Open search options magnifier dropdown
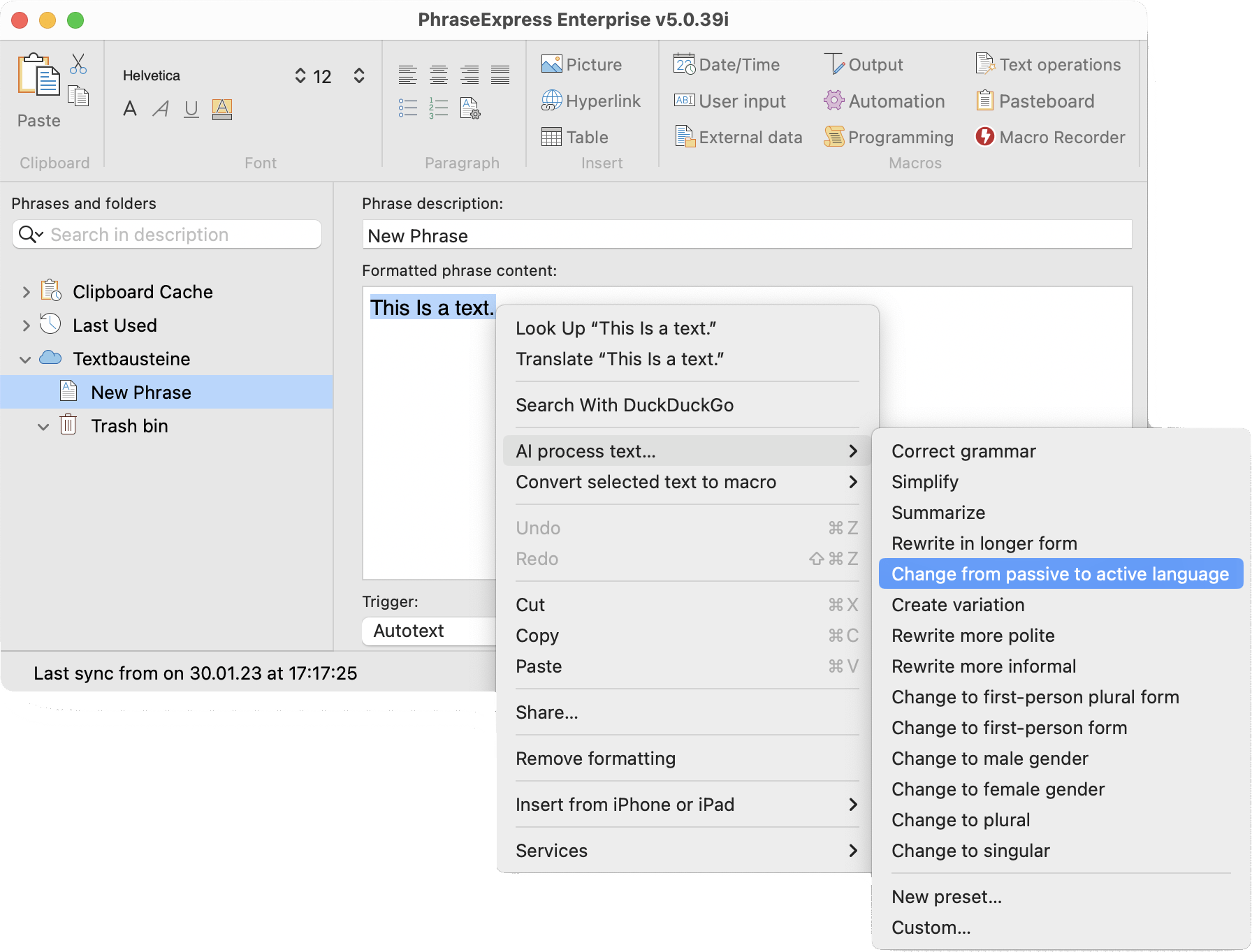 (31, 234)
